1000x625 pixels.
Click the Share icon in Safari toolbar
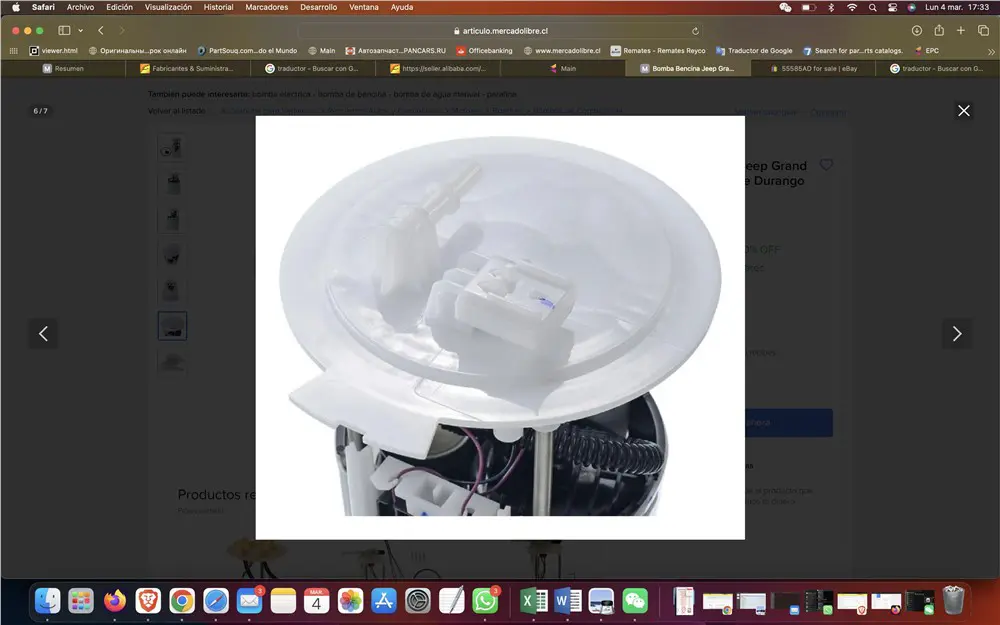939,31
